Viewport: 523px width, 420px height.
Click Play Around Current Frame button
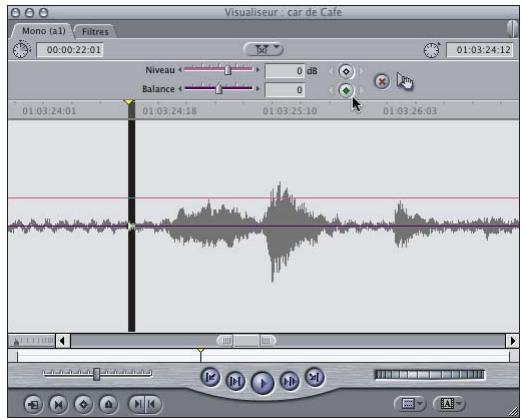[x=289, y=381]
